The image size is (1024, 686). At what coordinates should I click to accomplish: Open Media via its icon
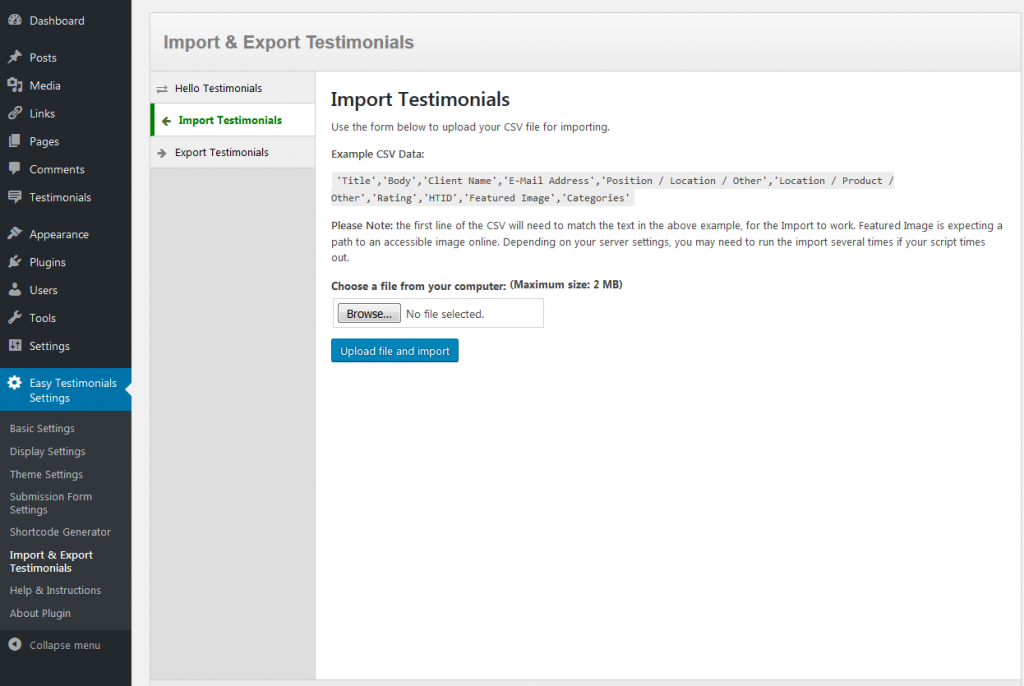pyautogui.click(x=15, y=85)
